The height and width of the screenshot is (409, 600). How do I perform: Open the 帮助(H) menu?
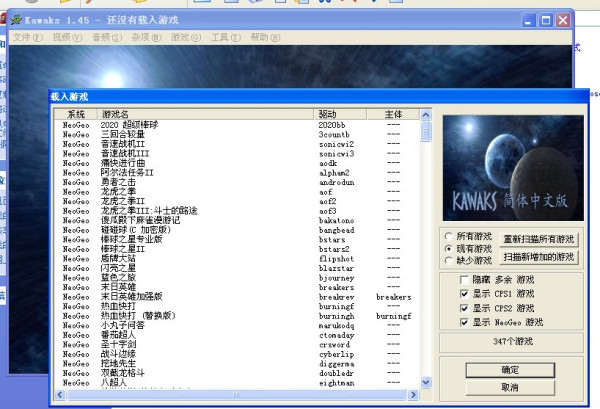click(x=265, y=37)
